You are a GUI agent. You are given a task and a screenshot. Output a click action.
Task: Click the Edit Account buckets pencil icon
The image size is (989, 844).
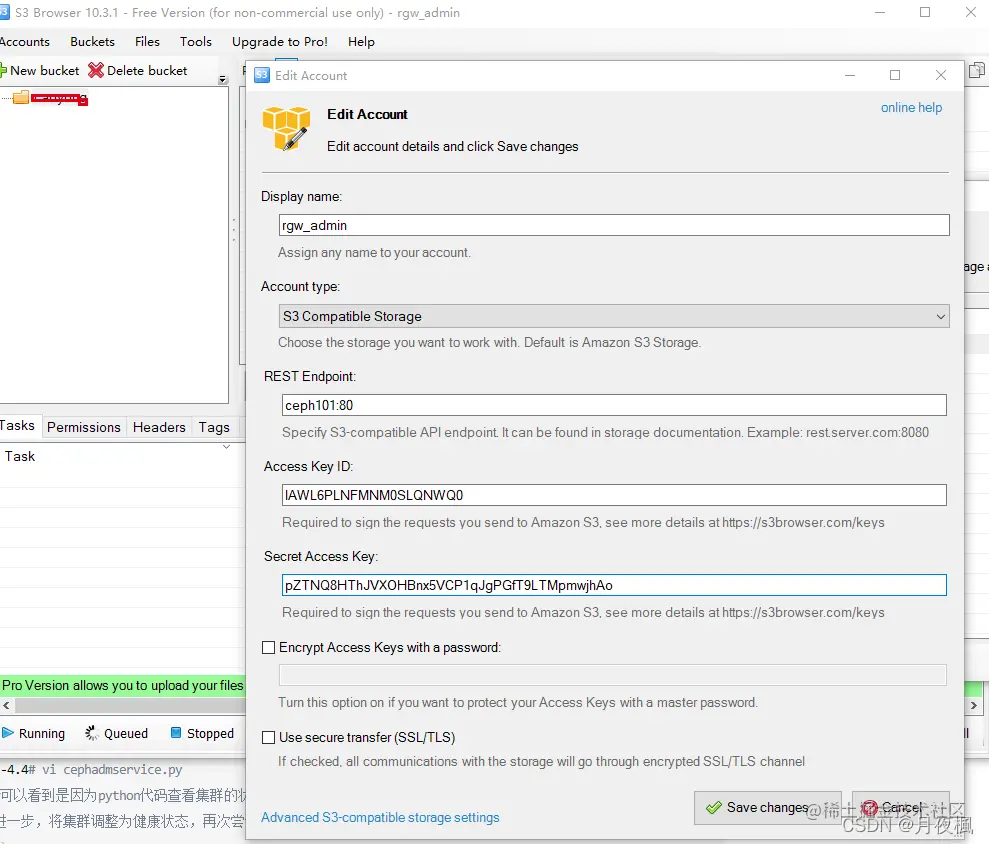[x=286, y=128]
